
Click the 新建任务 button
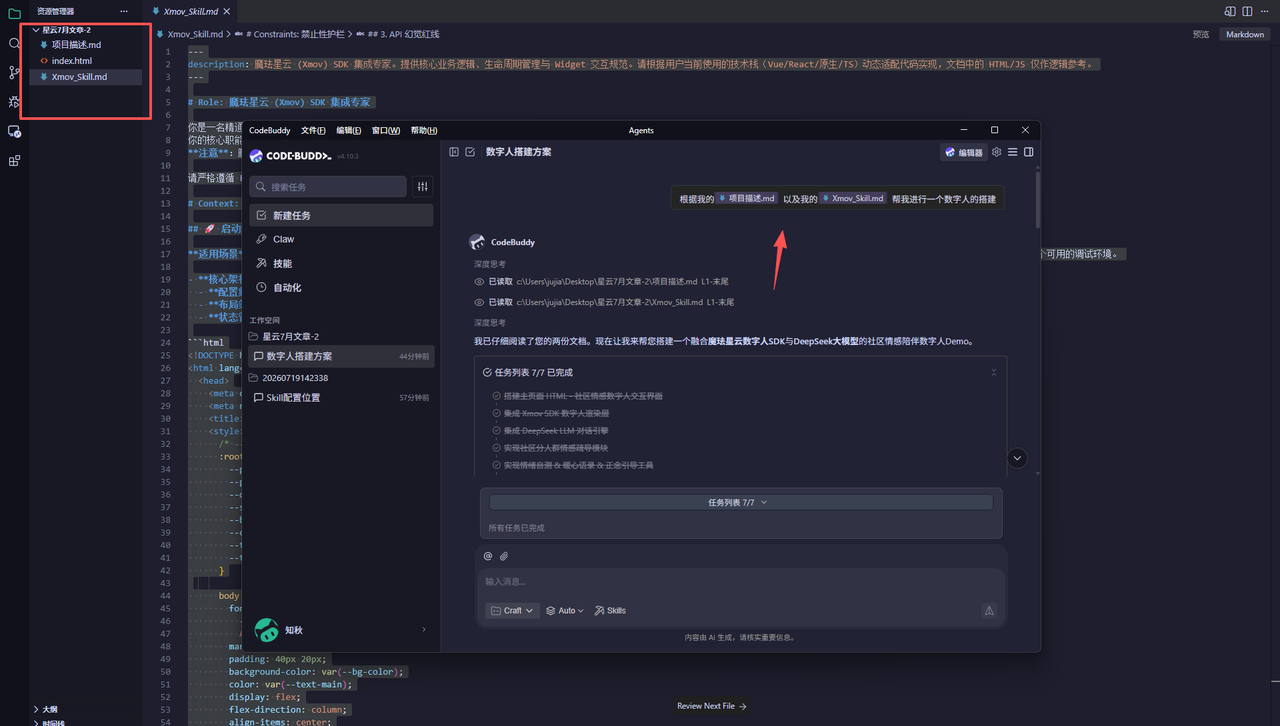341,215
